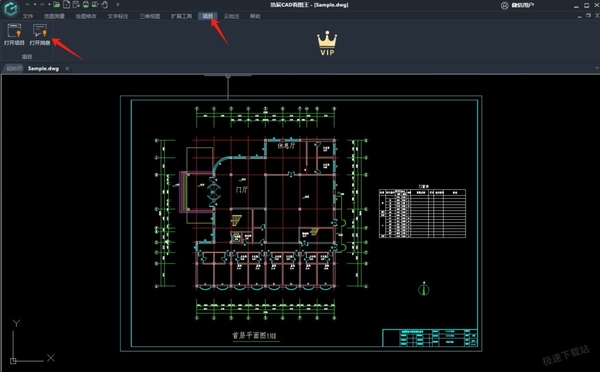Expand the quick access toolbar customize arrow
Image resolution: width=600 pixels, height=372 pixels.
118,5
